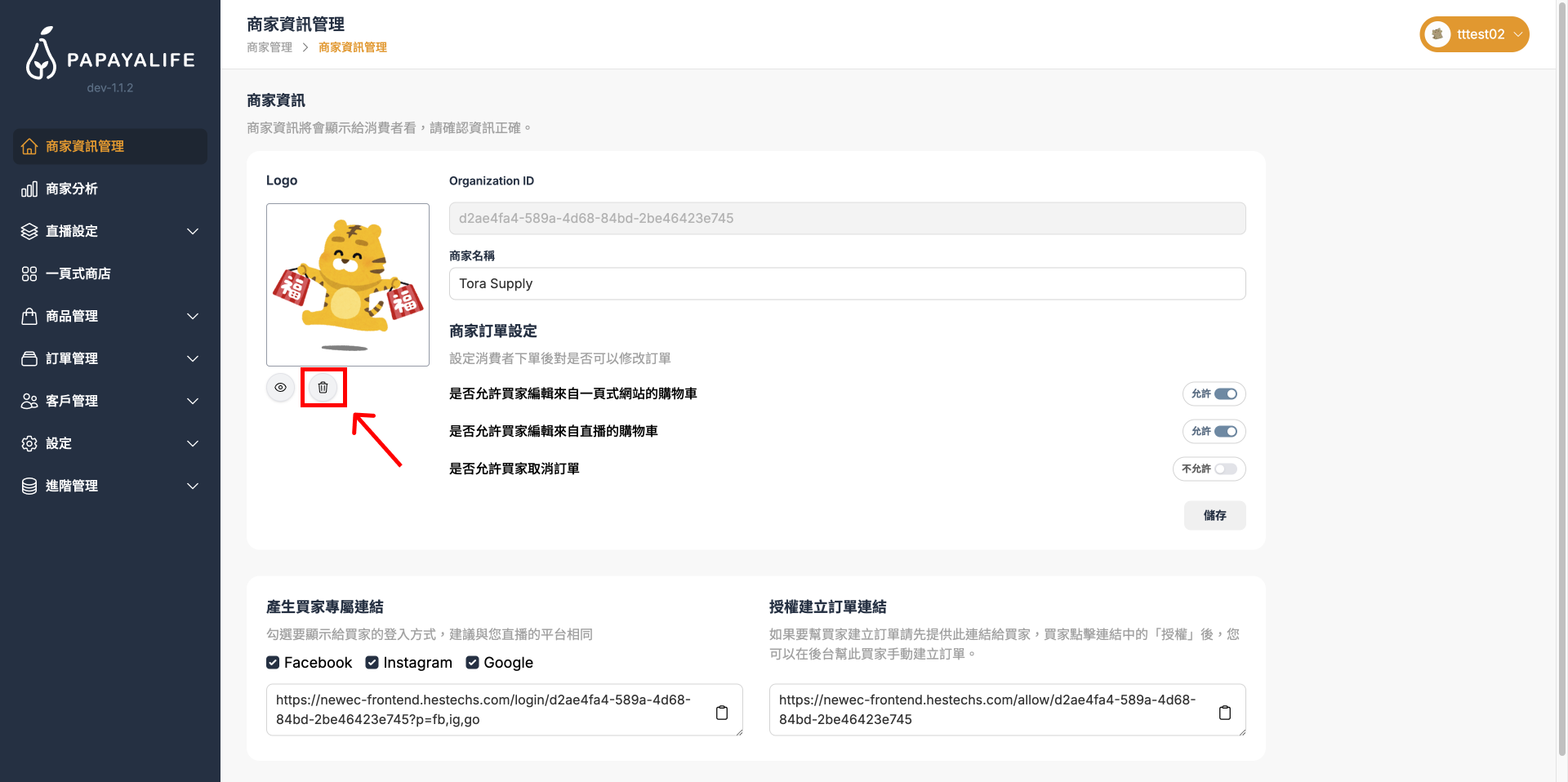Viewport: 1568px width, 782px height.
Task: Click the ttest02 user avatar icon
Action: tap(1437, 34)
